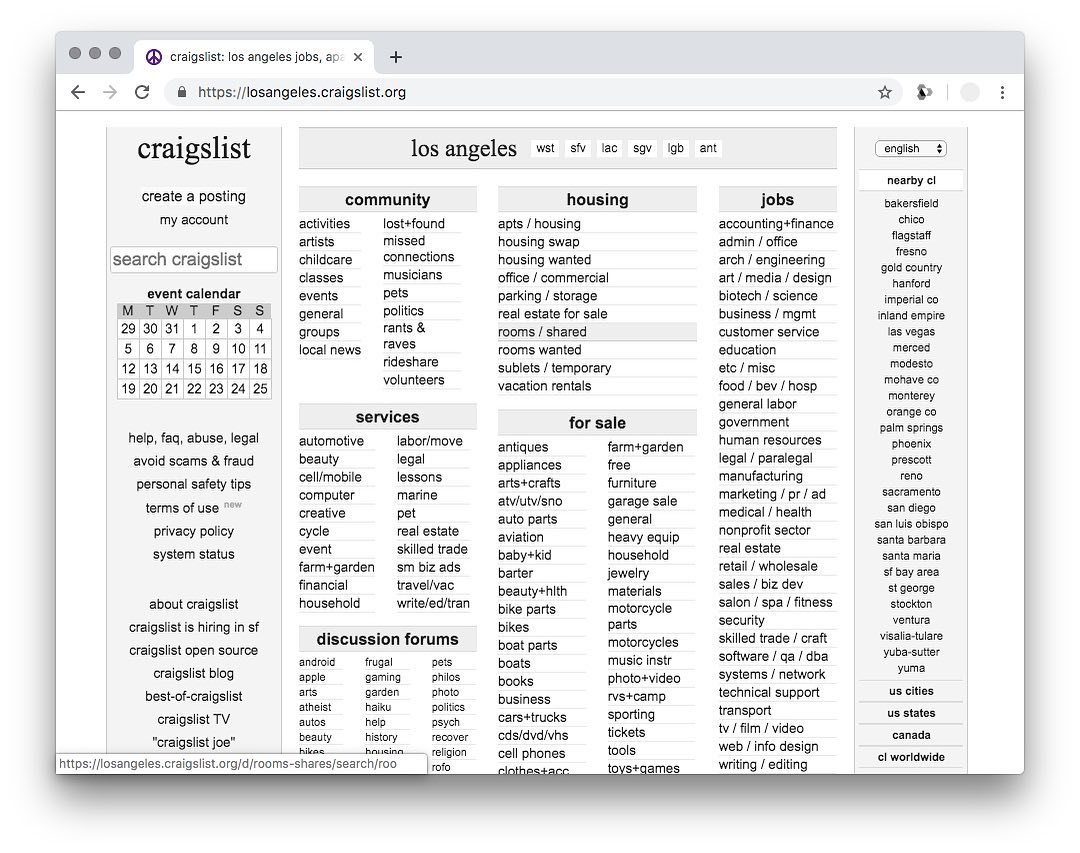This screenshot has height=853, width=1080.
Task: Open terms of use link
Action: (x=182, y=508)
